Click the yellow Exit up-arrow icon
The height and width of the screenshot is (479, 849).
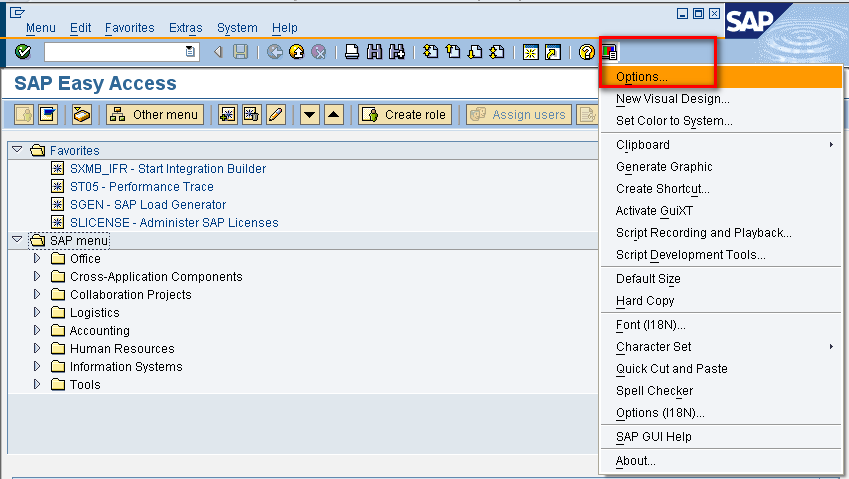[296, 52]
